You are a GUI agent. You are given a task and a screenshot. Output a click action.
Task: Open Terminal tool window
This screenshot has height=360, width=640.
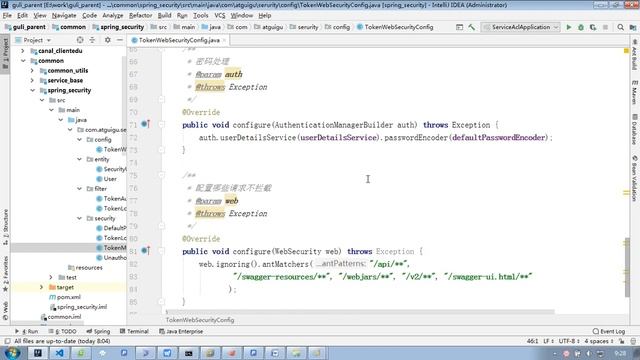134,331
